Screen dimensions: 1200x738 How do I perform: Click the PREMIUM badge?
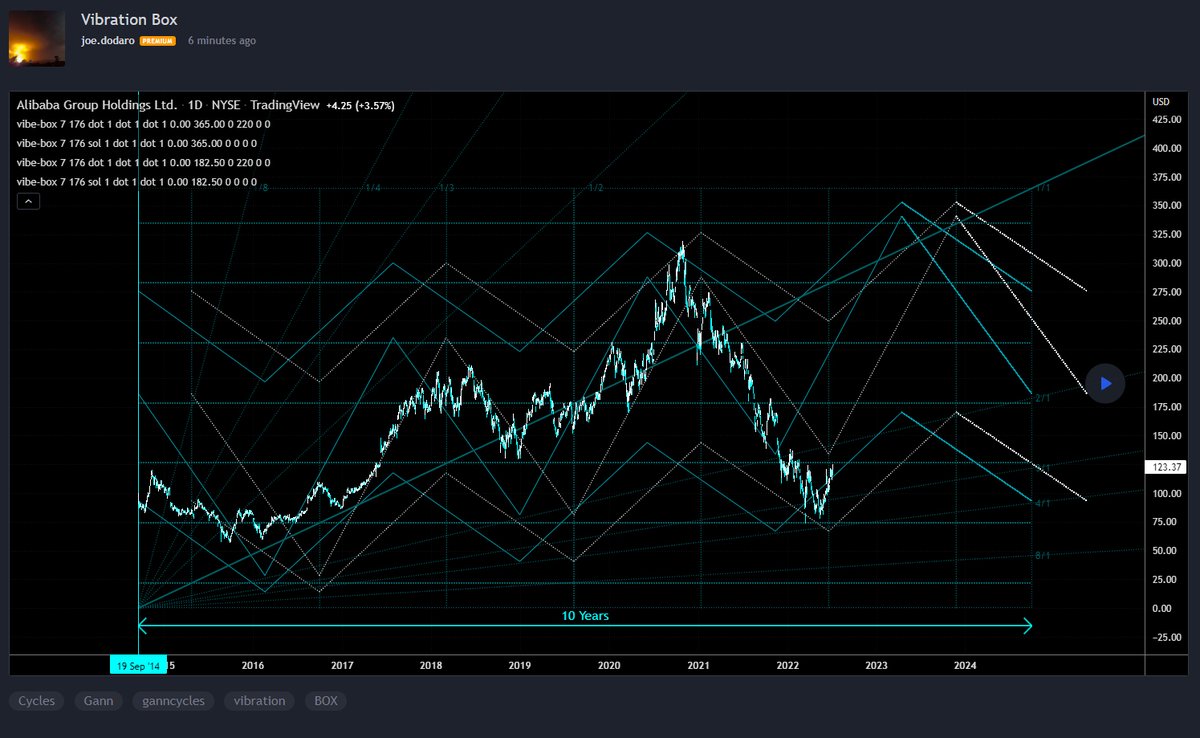[x=158, y=41]
